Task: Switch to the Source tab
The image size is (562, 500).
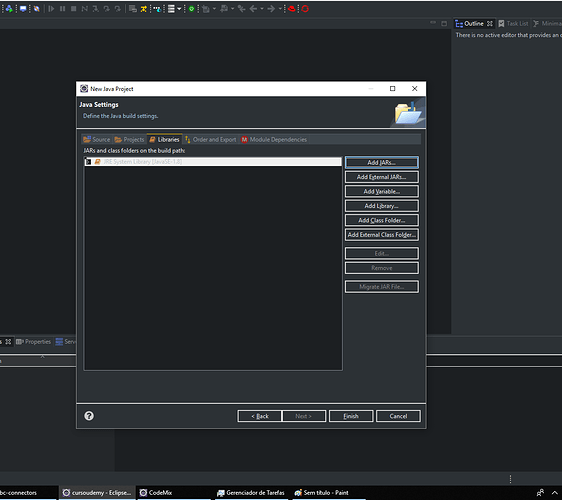Action: (x=97, y=139)
